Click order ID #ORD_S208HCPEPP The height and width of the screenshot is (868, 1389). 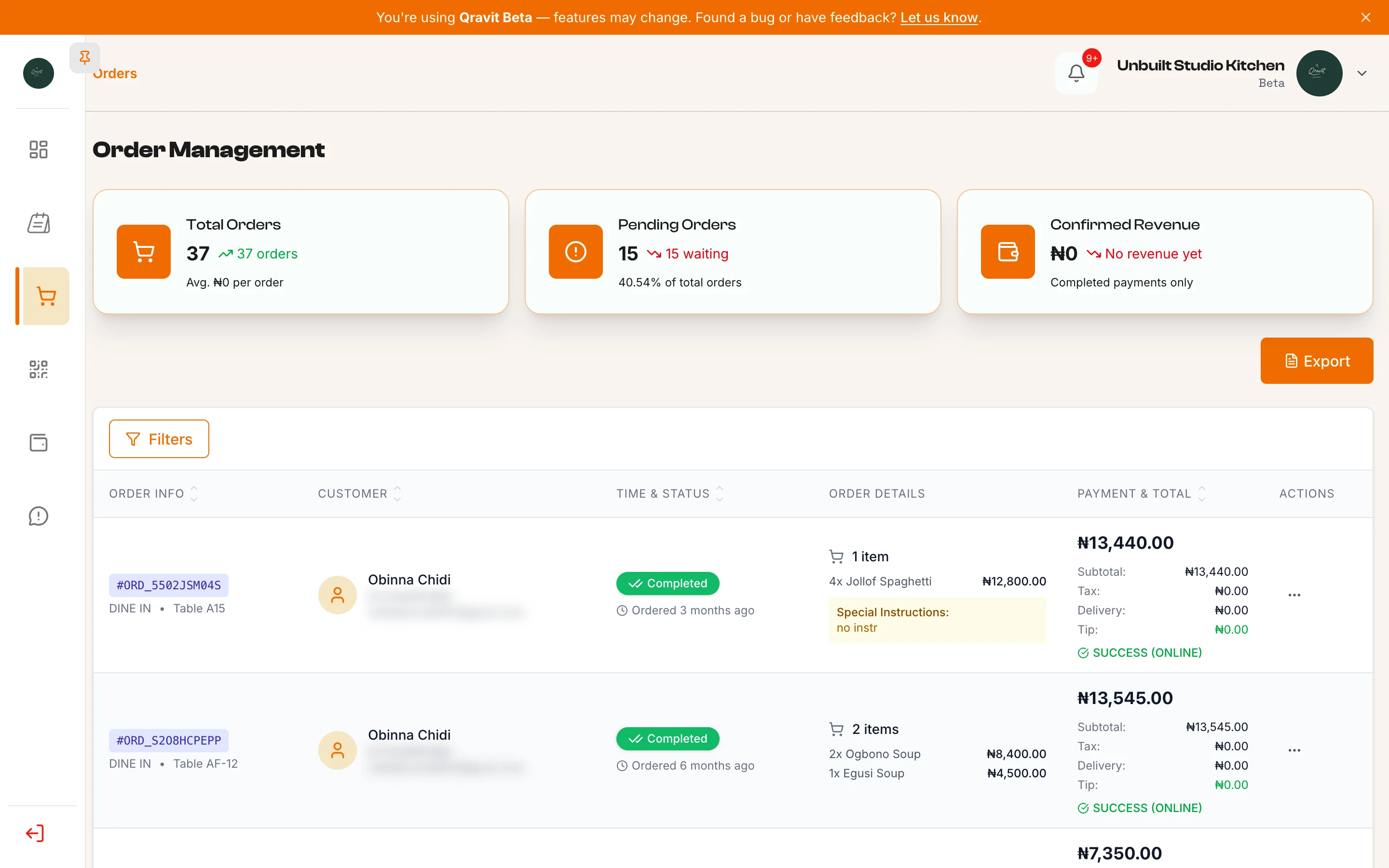(x=169, y=741)
